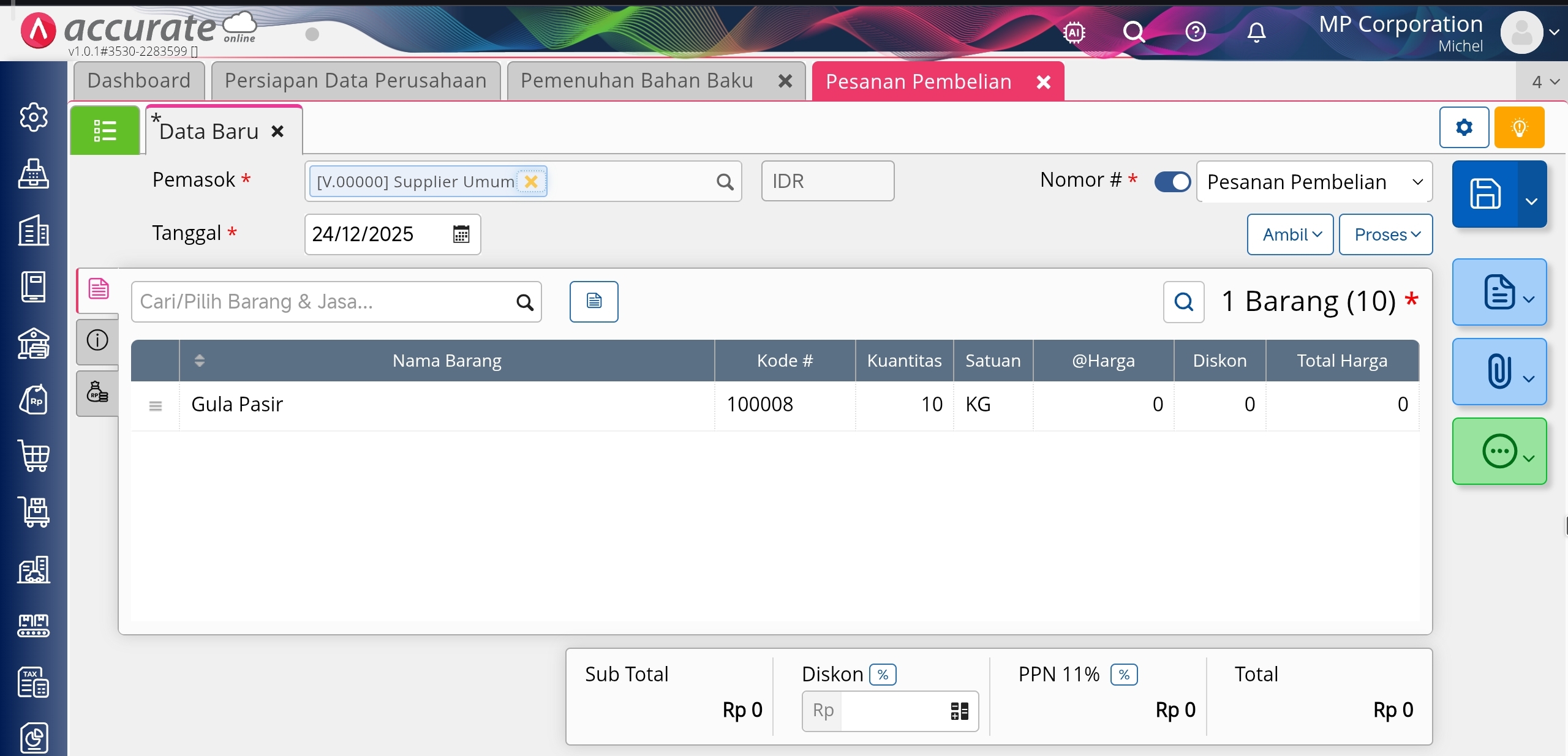Open the calendar date picker icon
Image resolution: width=1568 pixels, height=756 pixels.
point(461,234)
